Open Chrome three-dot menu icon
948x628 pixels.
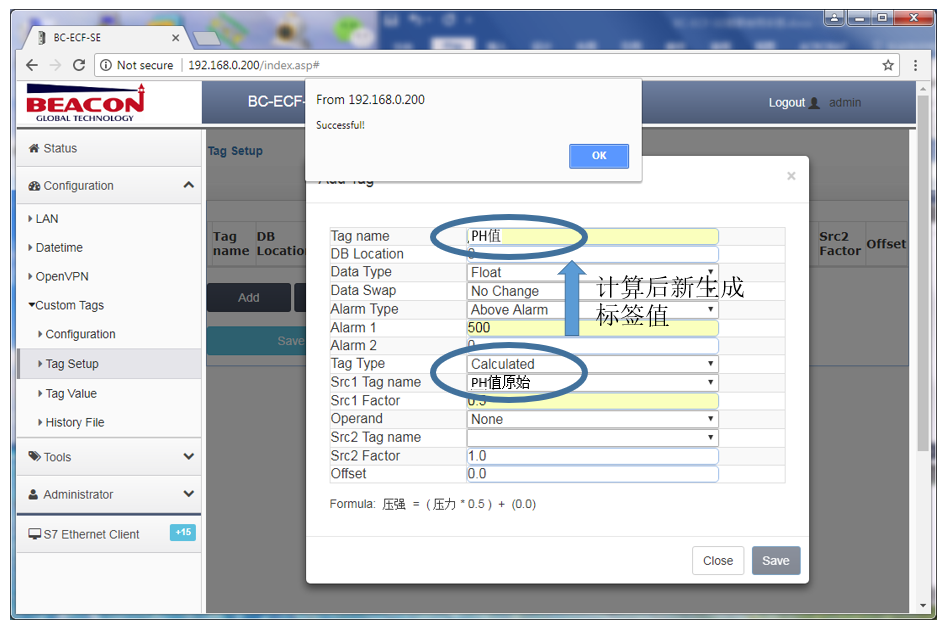click(x=915, y=65)
